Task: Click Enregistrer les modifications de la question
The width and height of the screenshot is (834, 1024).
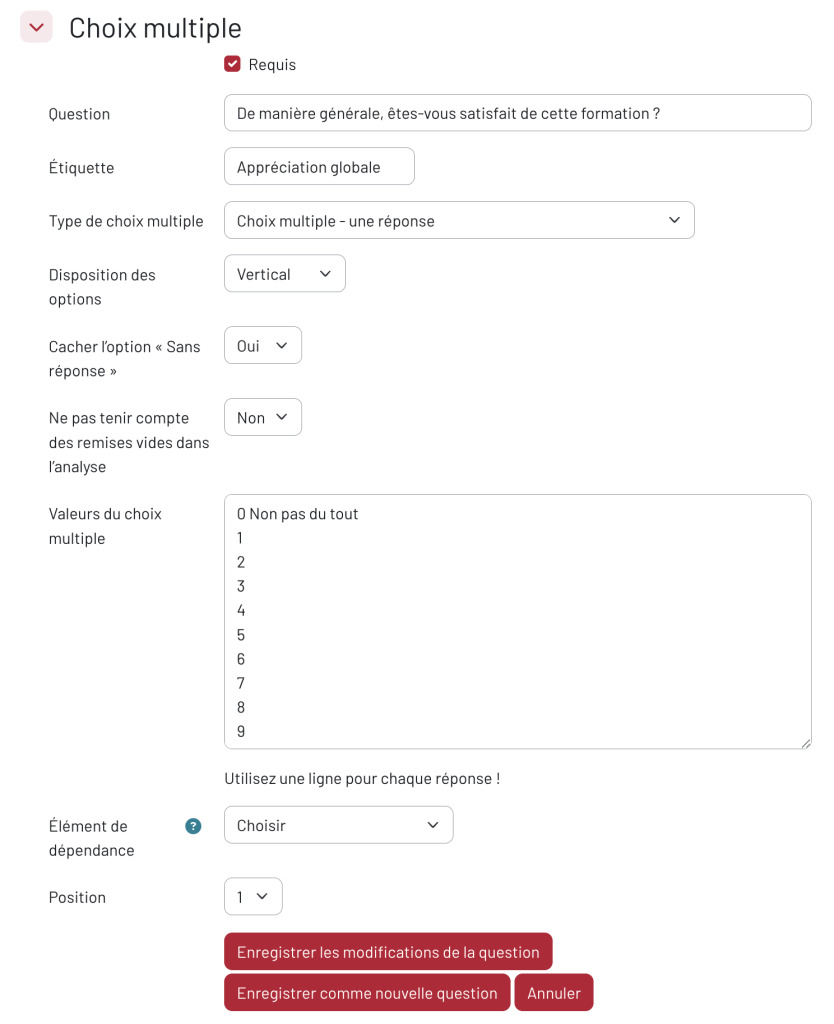Action: point(388,952)
